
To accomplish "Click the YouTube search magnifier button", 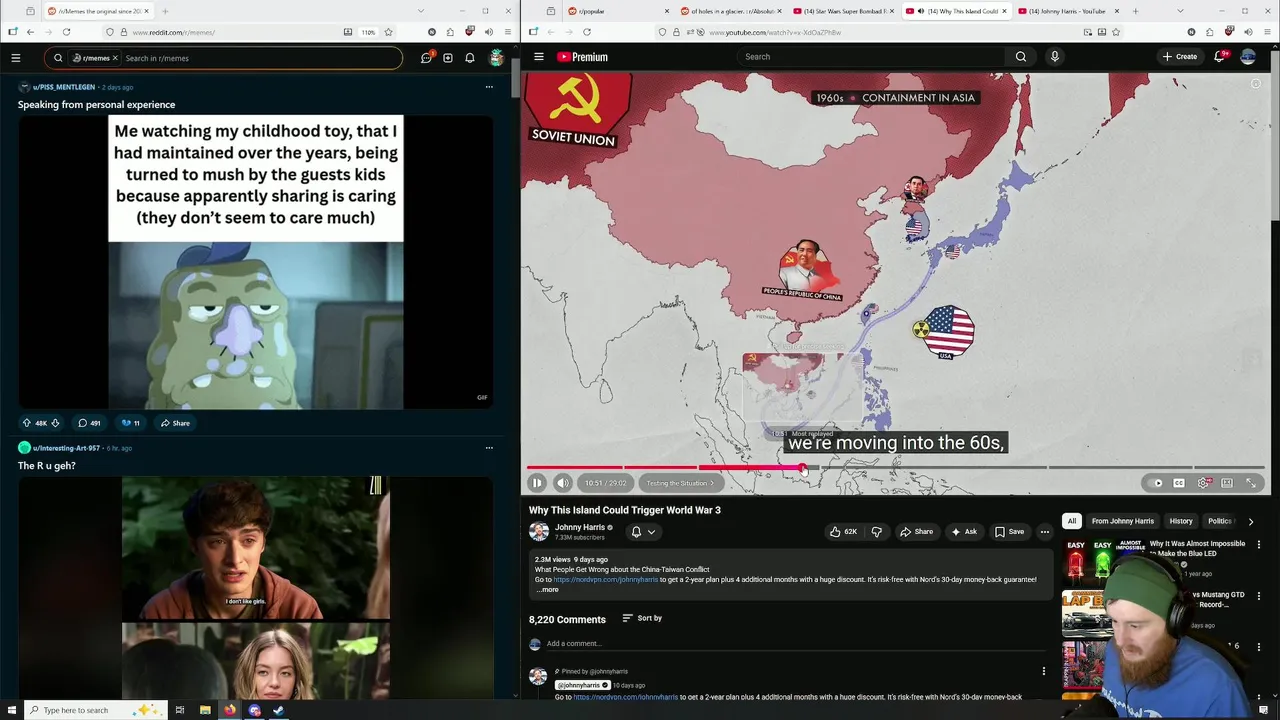I will tap(1021, 57).
